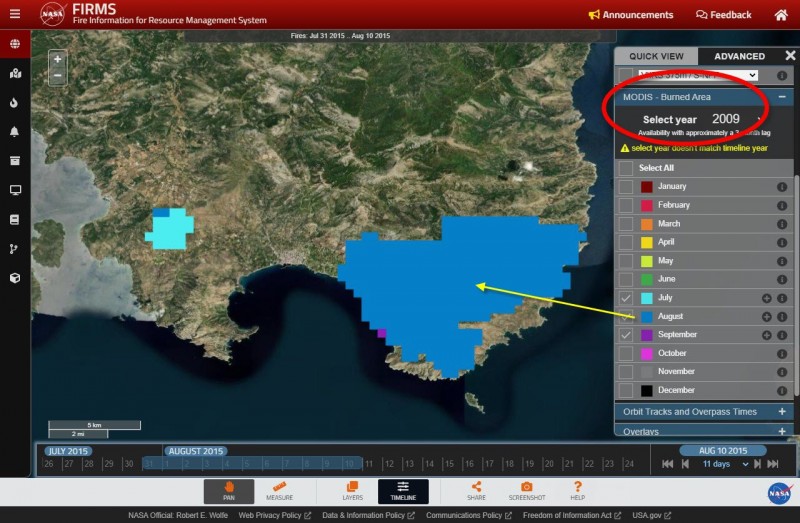Viewport: 800px width, 523px height.
Task: Open the Web Privacy Policy link
Action: (x=274, y=515)
